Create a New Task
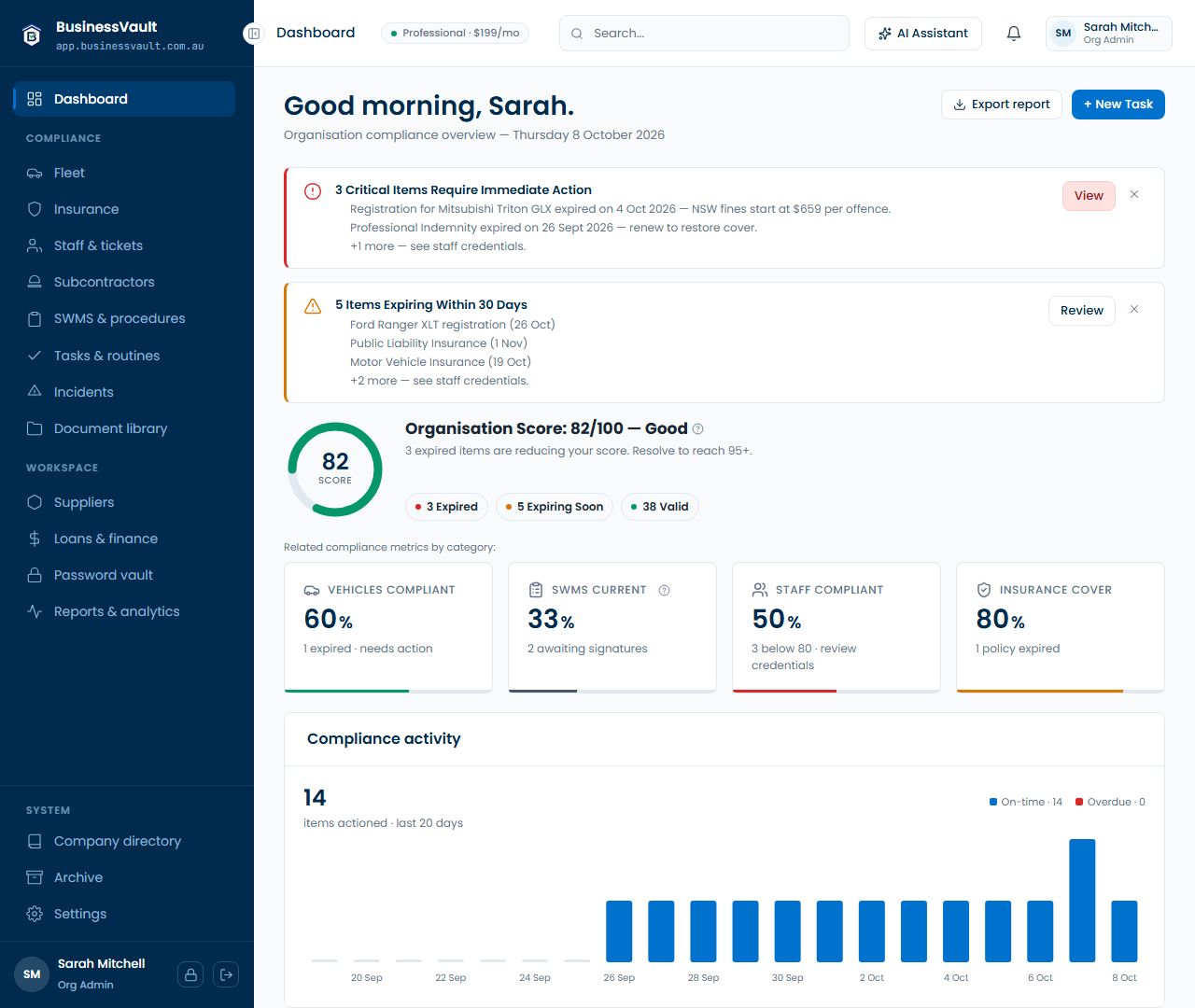This screenshot has height=1008, width=1195. pos(1118,105)
